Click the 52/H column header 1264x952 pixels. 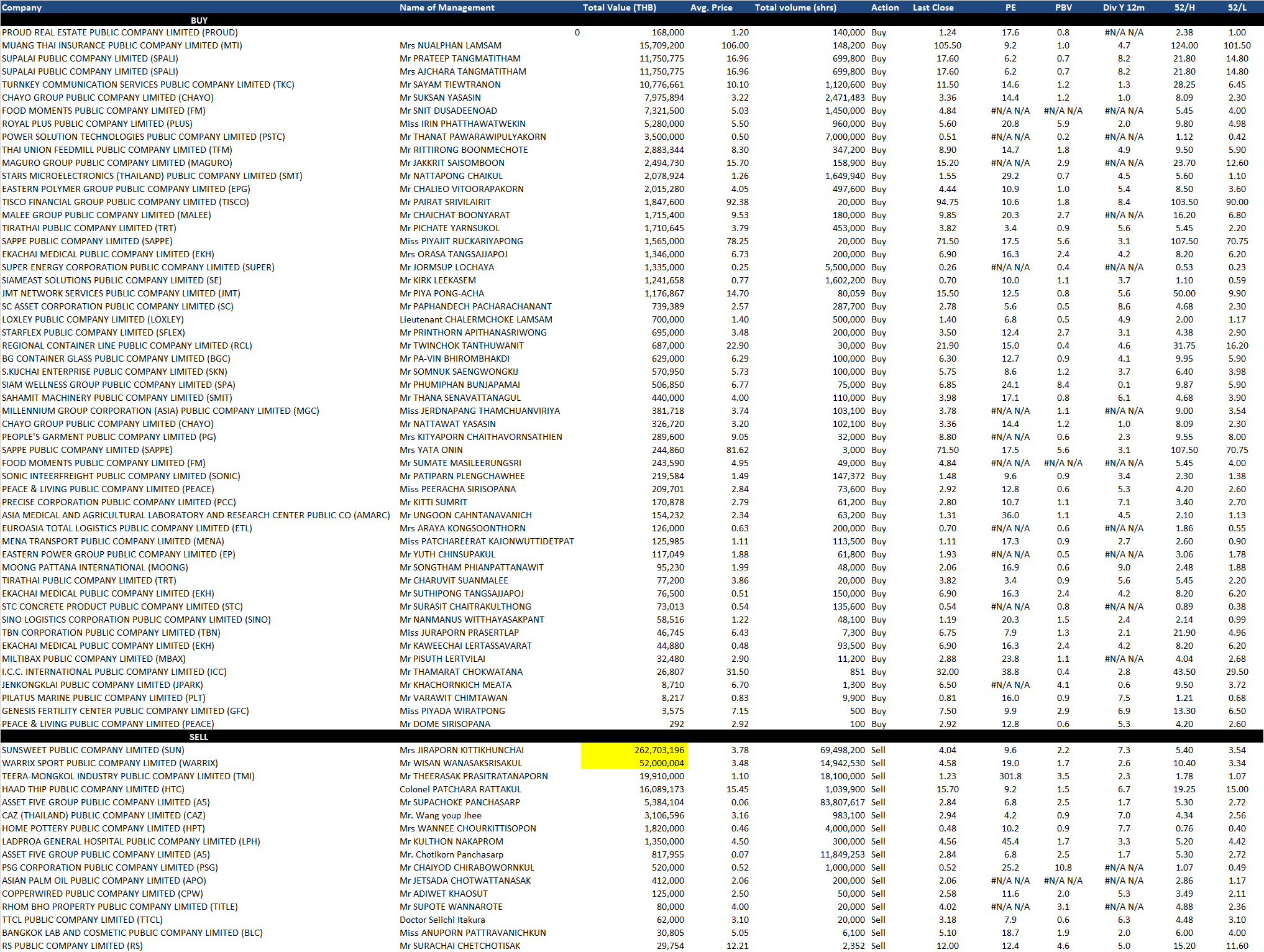(x=1184, y=7)
